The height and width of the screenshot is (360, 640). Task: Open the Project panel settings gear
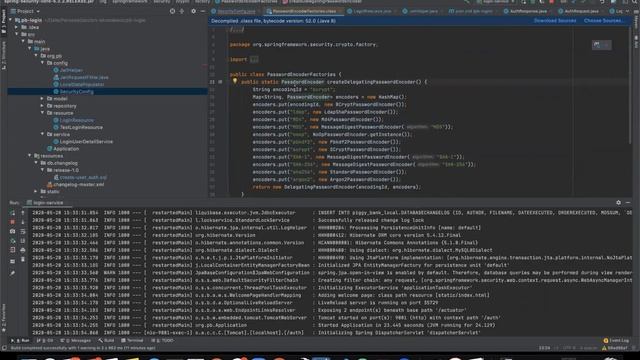[193, 11]
